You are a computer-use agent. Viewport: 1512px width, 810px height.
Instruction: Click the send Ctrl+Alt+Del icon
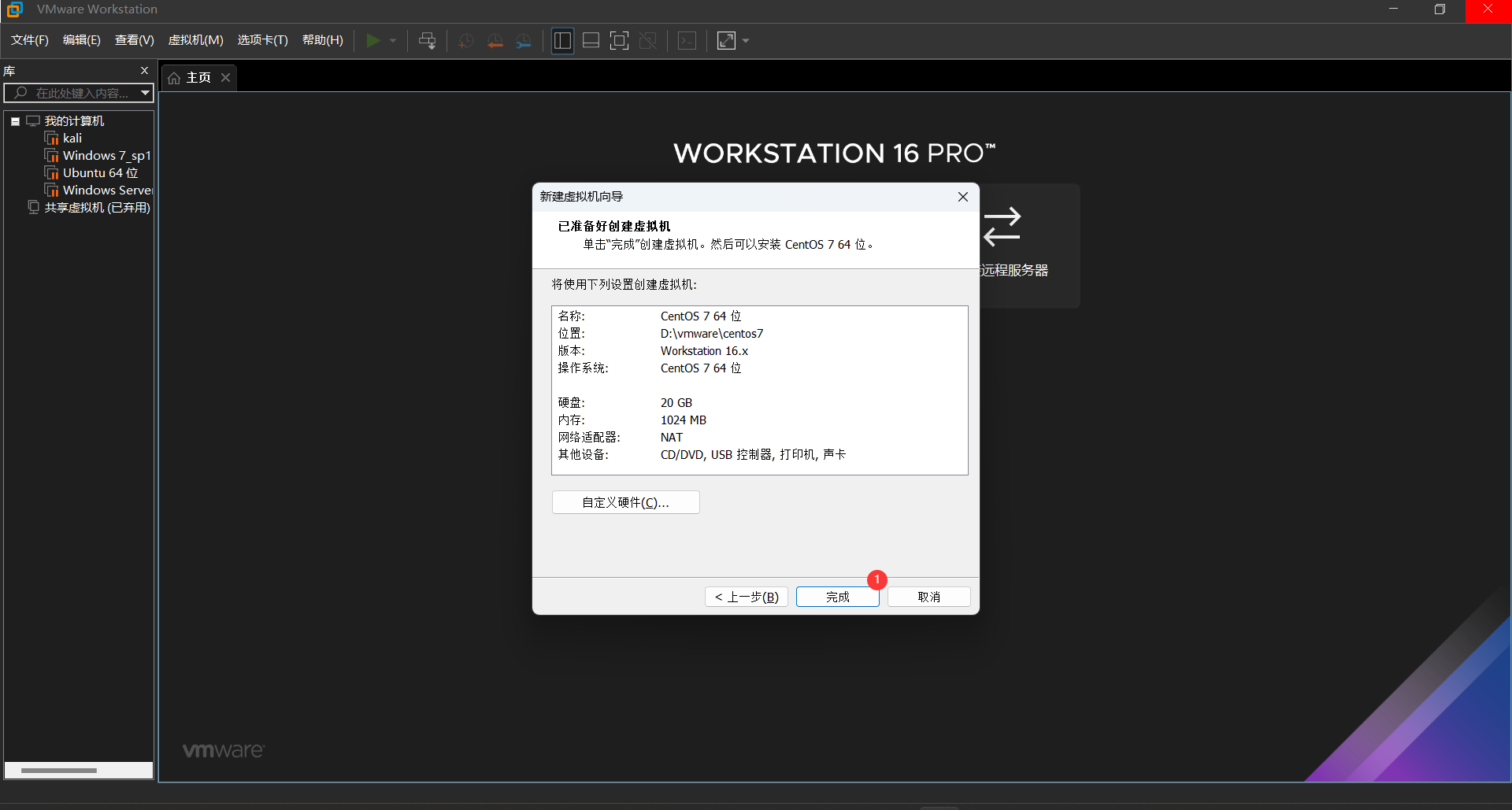(427, 40)
